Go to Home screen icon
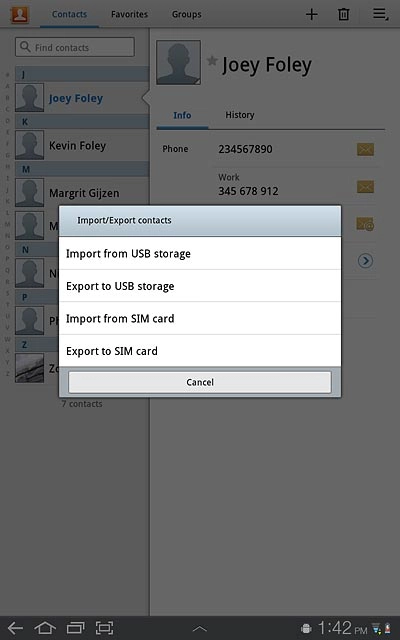Screen dimensions: 400x640 [x=45, y=628]
